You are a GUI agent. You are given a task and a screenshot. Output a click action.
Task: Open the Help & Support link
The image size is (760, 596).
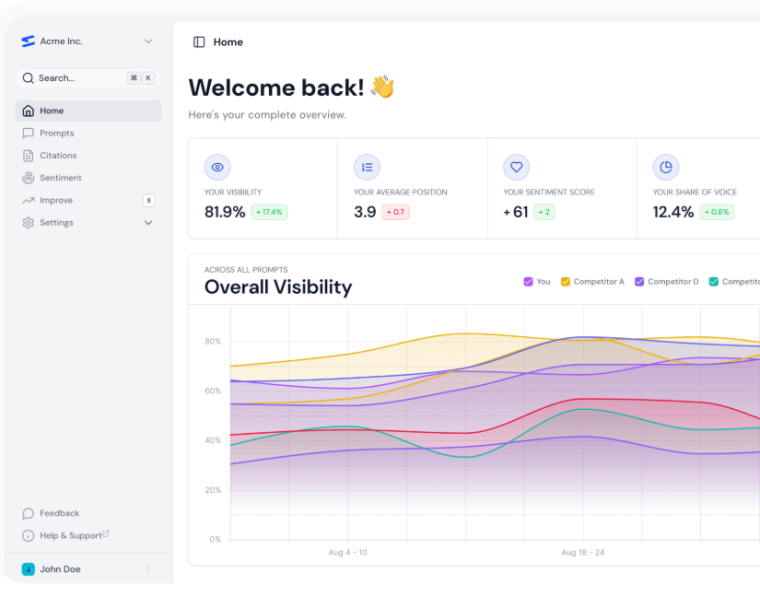pyautogui.click(x=70, y=536)
